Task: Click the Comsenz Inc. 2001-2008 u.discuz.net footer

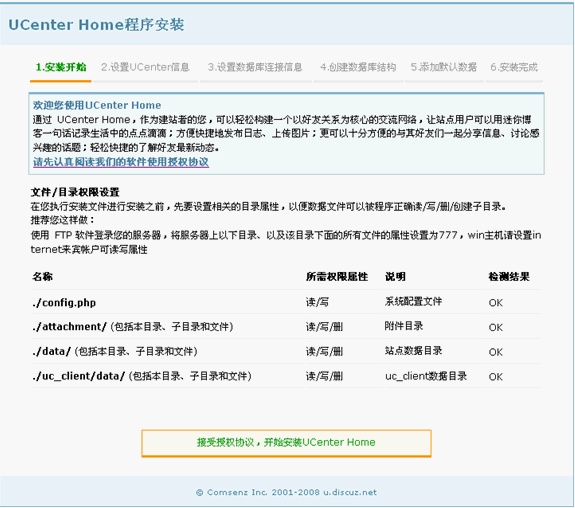Action: point(286,492)
